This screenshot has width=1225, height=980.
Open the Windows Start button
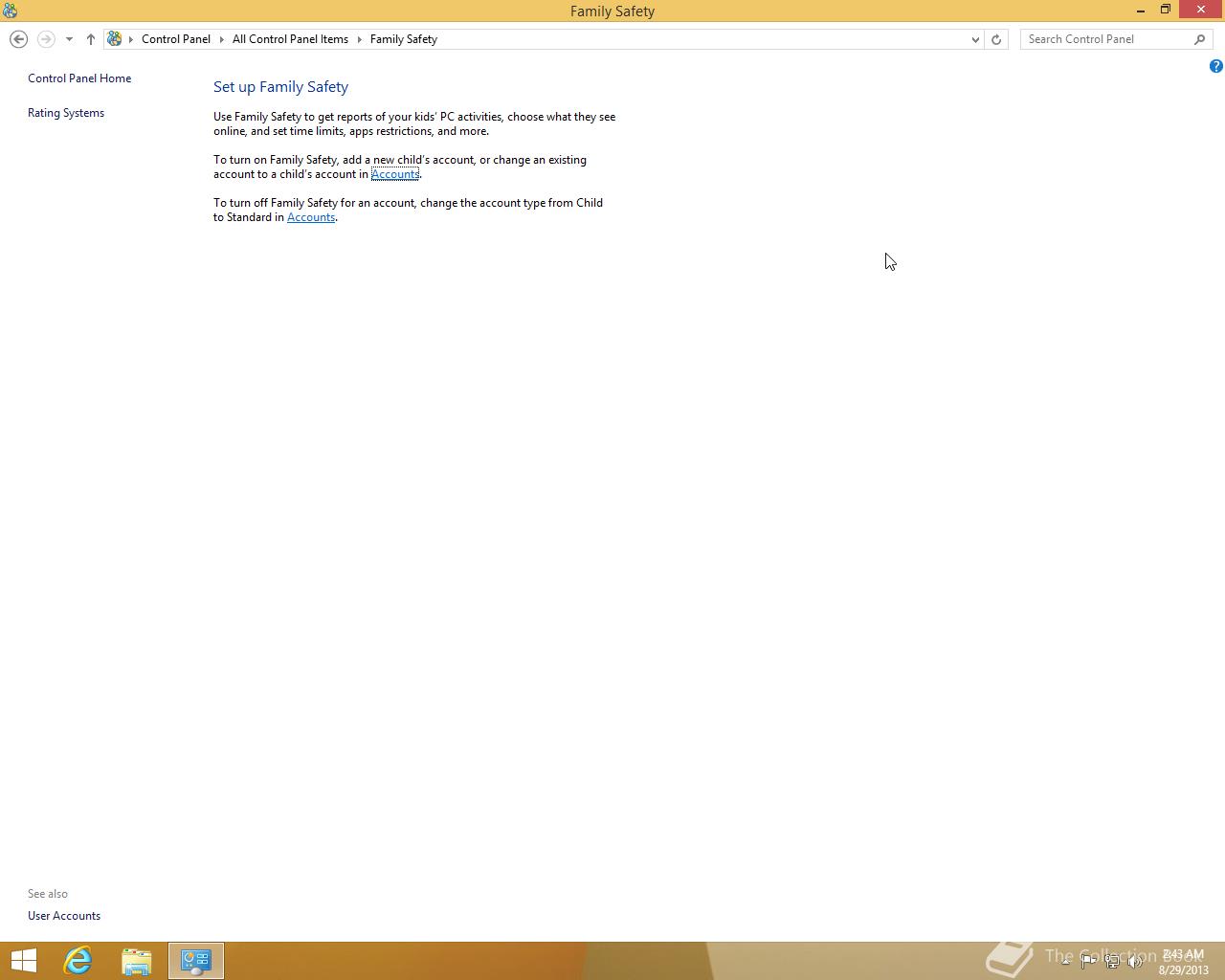23,961
